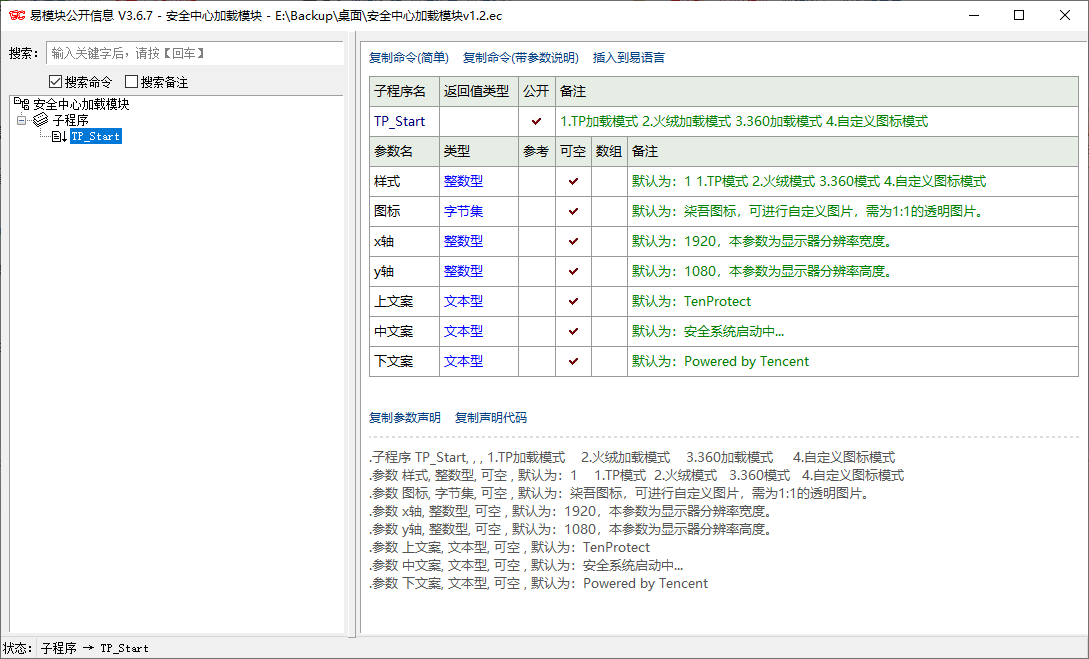
Task: Focus the 搜索 keyword input field
Action: click(x=194, y=53)
